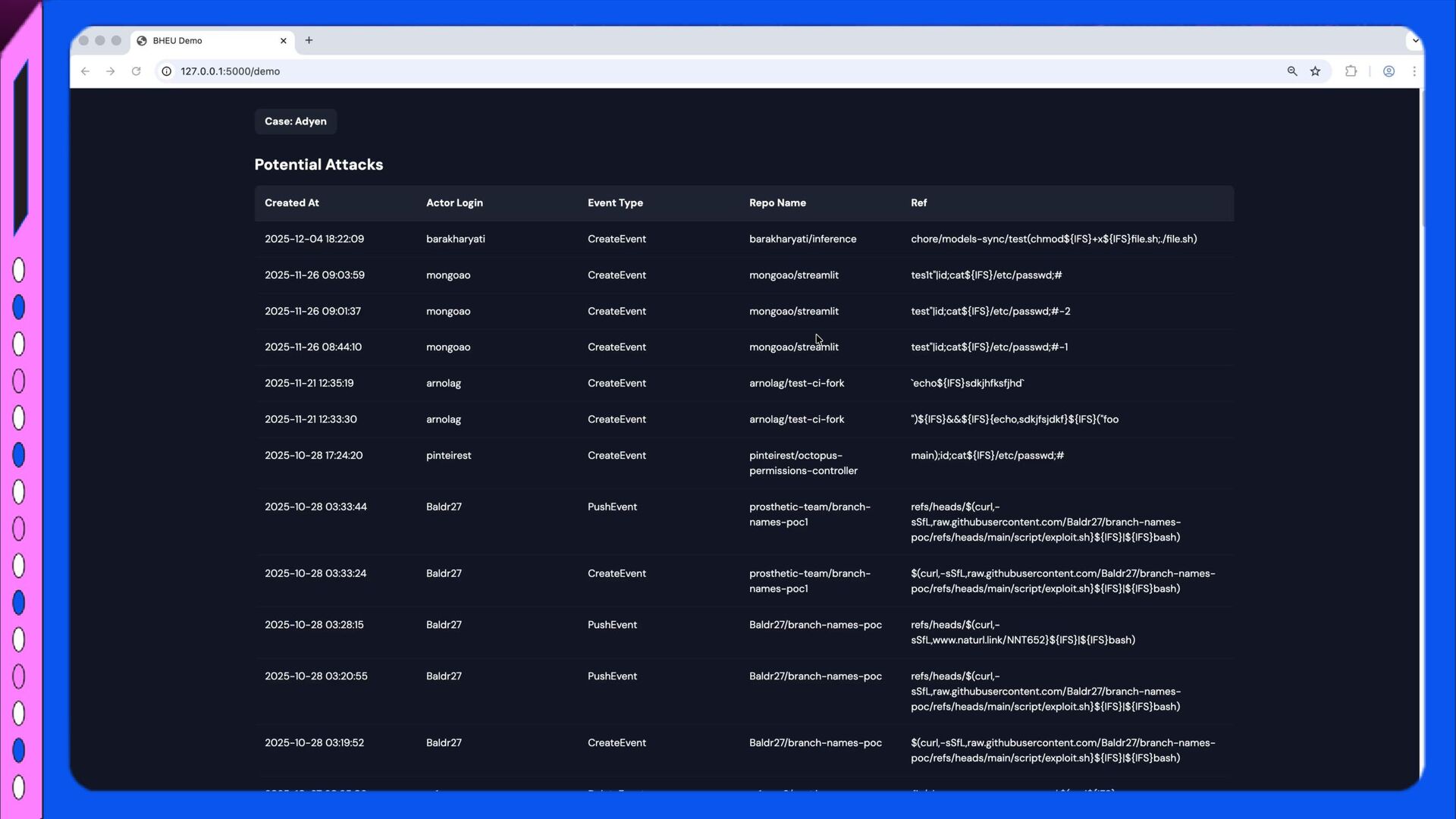The width and height of the screenshot is (1456, 819).
Task: Click the Ref column header
Action: (919, 203)
